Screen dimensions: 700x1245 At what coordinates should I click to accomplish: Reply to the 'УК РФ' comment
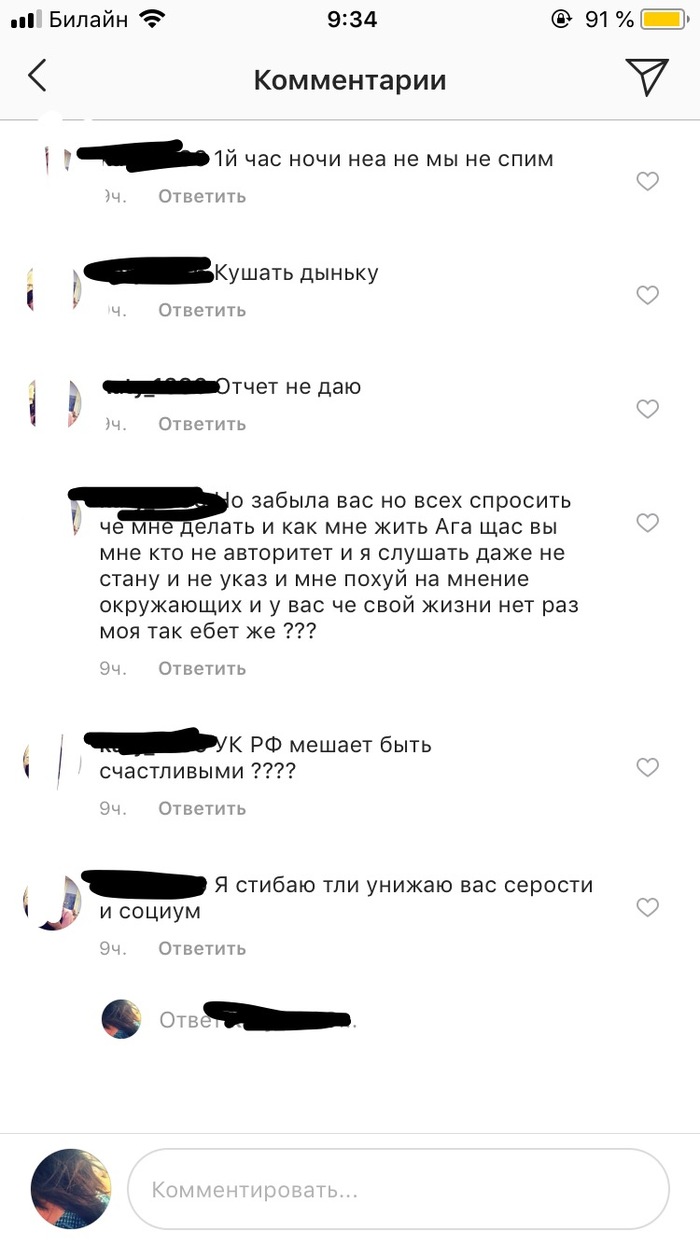click(202, 808)
